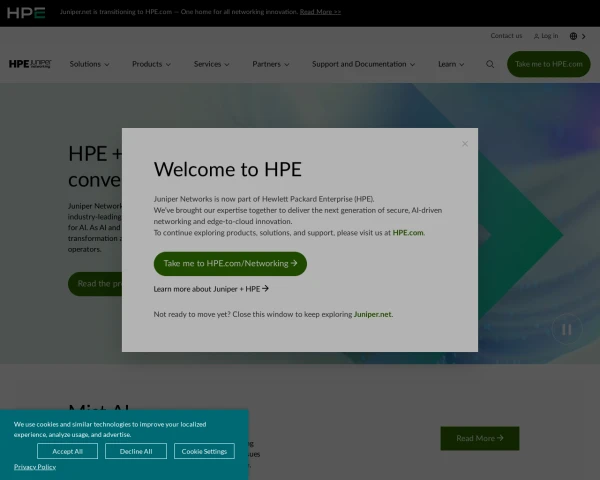Screen dimensions: 600x480
Task: Open the Privacy Policy link
Action: [x=35, y=467]
